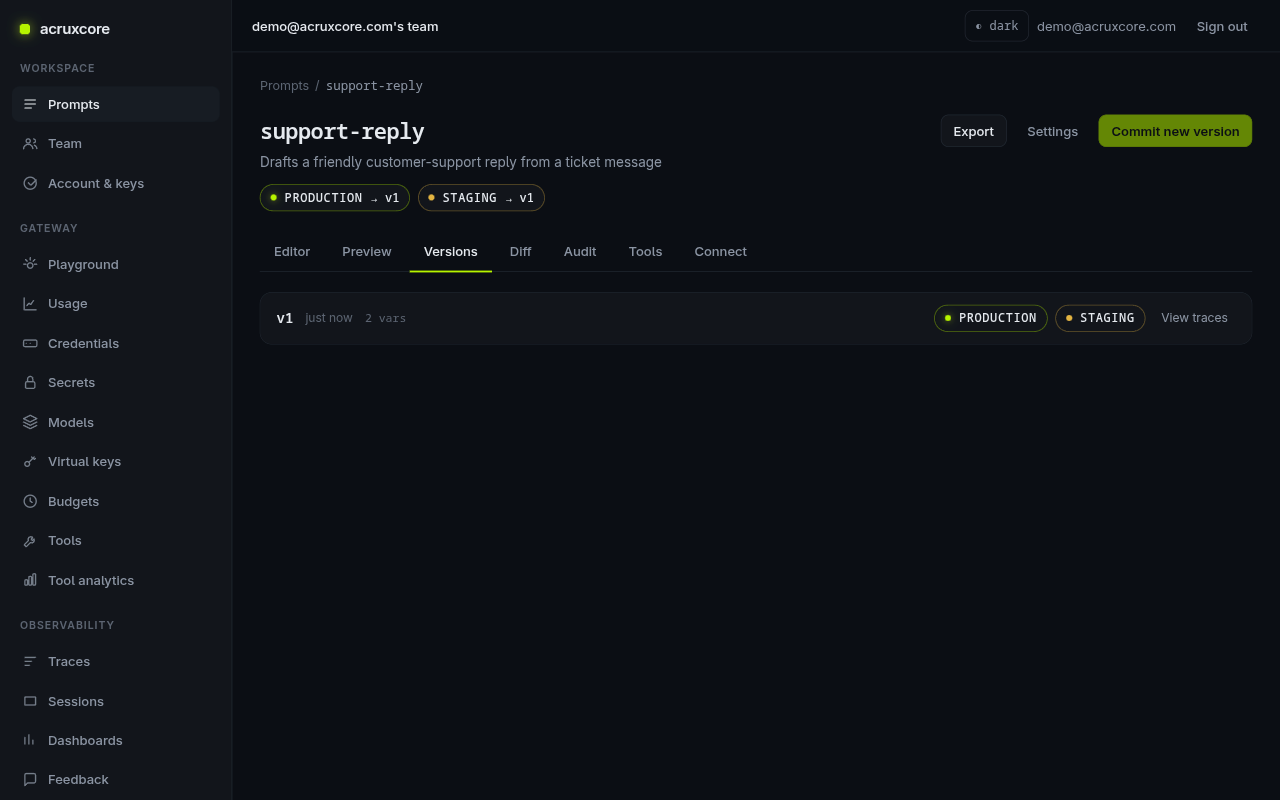The image size is (1280, 800).
Task: Go to the Audit tab
Action: click(580, 251)
